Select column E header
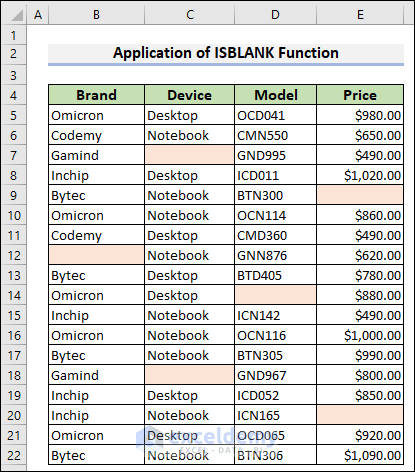Image resolution: width=415 pixels, height=472 pixels. point(360,15)
